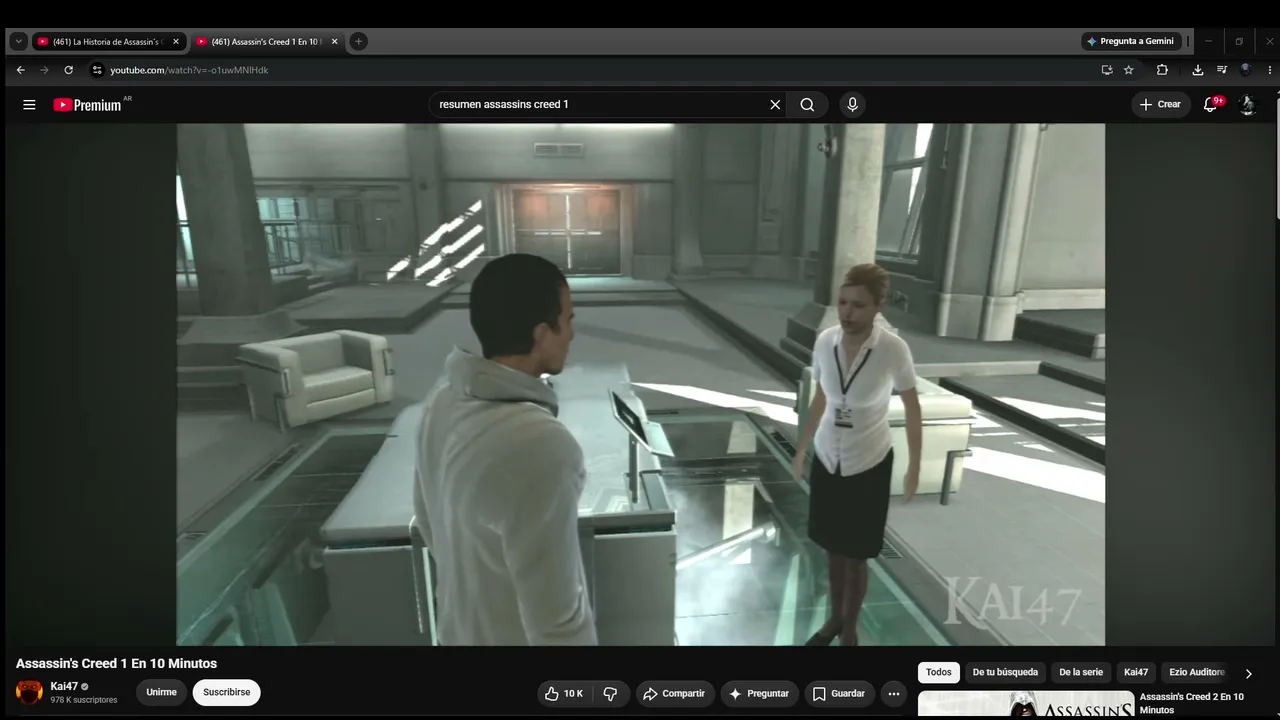Viewport: 1280px width, 720px height.
Task: Focus the browser address bar URL
Action: click(189, 70)
